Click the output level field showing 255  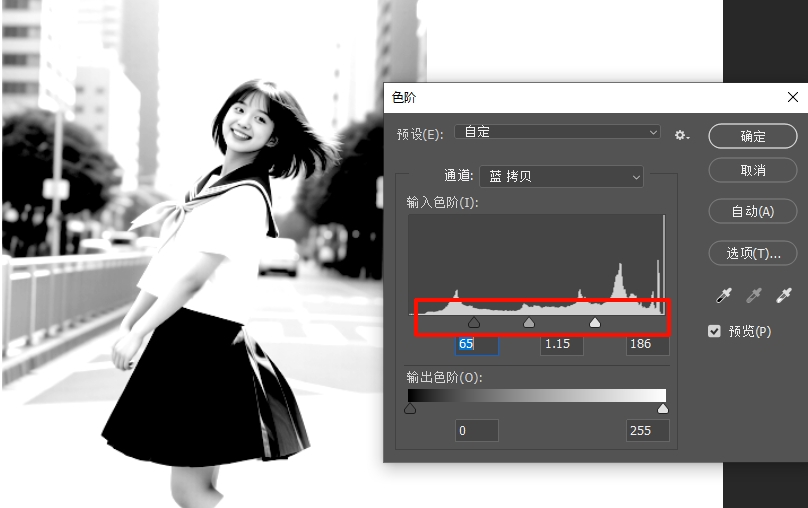648,431
